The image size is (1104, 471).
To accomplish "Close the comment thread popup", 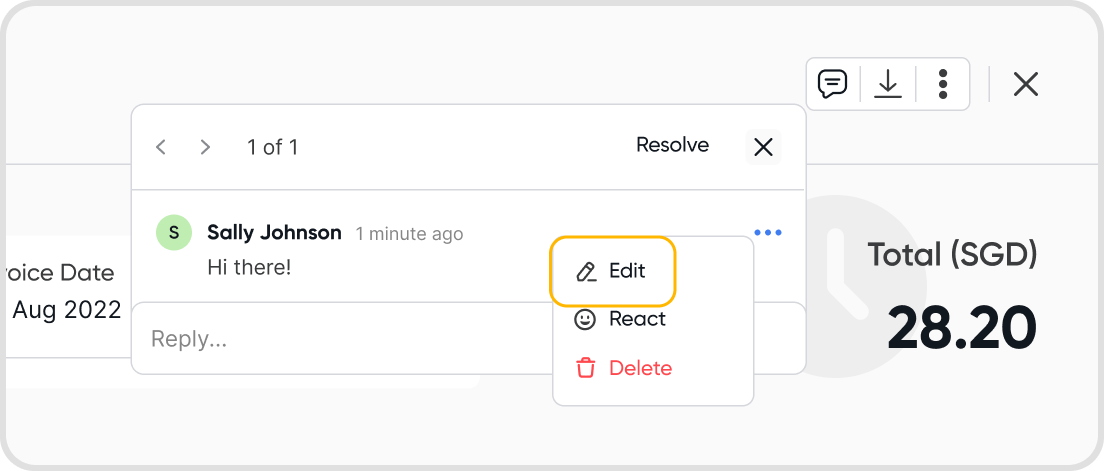I will coord(763,147).
